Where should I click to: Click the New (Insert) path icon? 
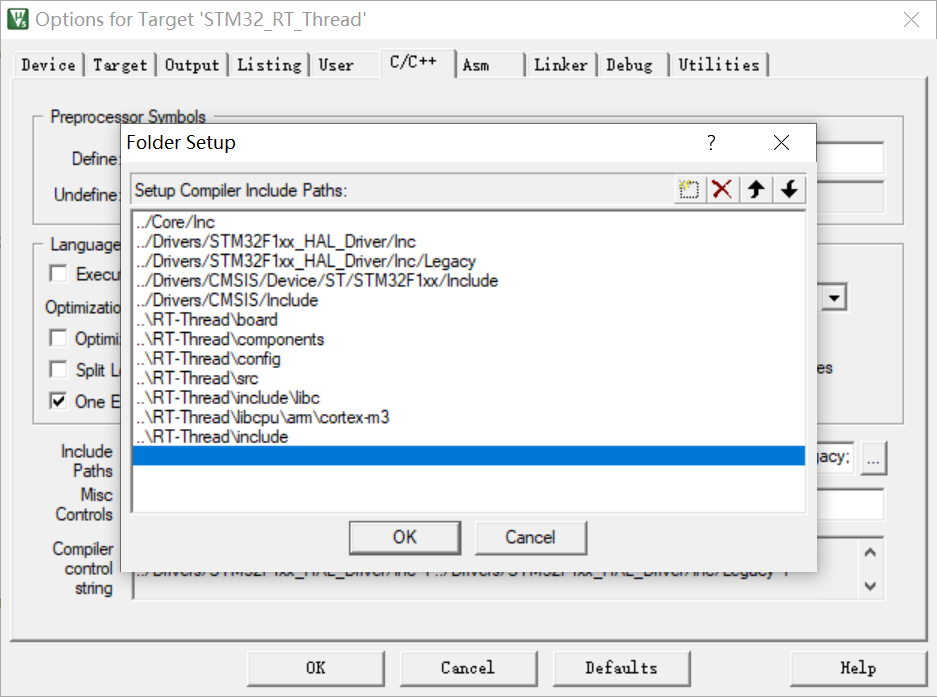coord(689,189)
